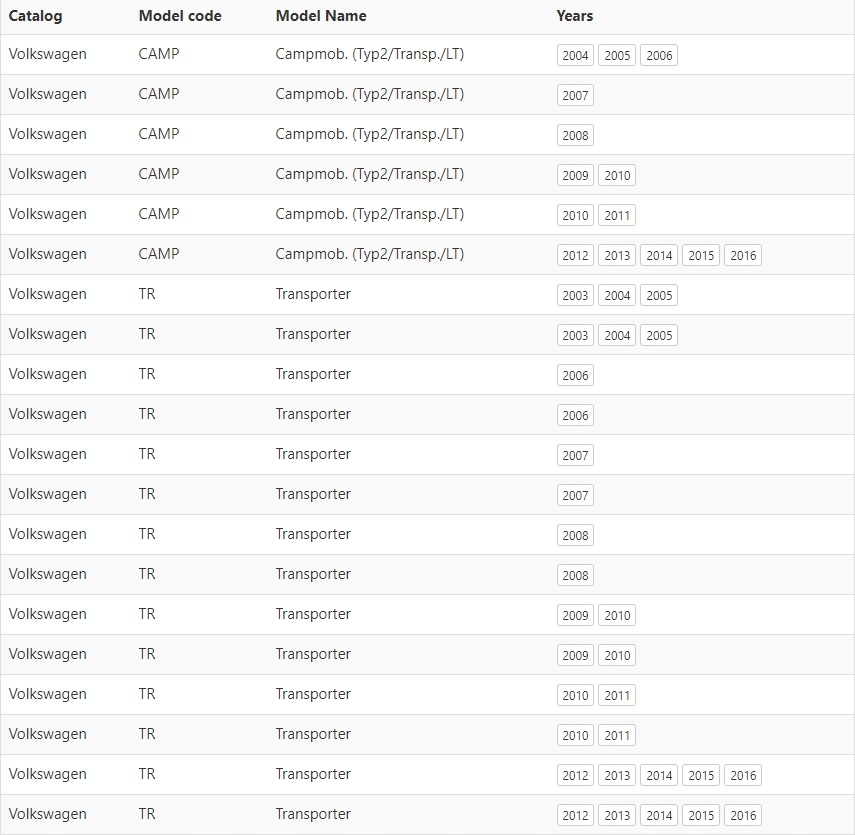Click Campmob model name in the first row
Image resolution: width=855 pixels, height=835 pixels.
[369, 54]
